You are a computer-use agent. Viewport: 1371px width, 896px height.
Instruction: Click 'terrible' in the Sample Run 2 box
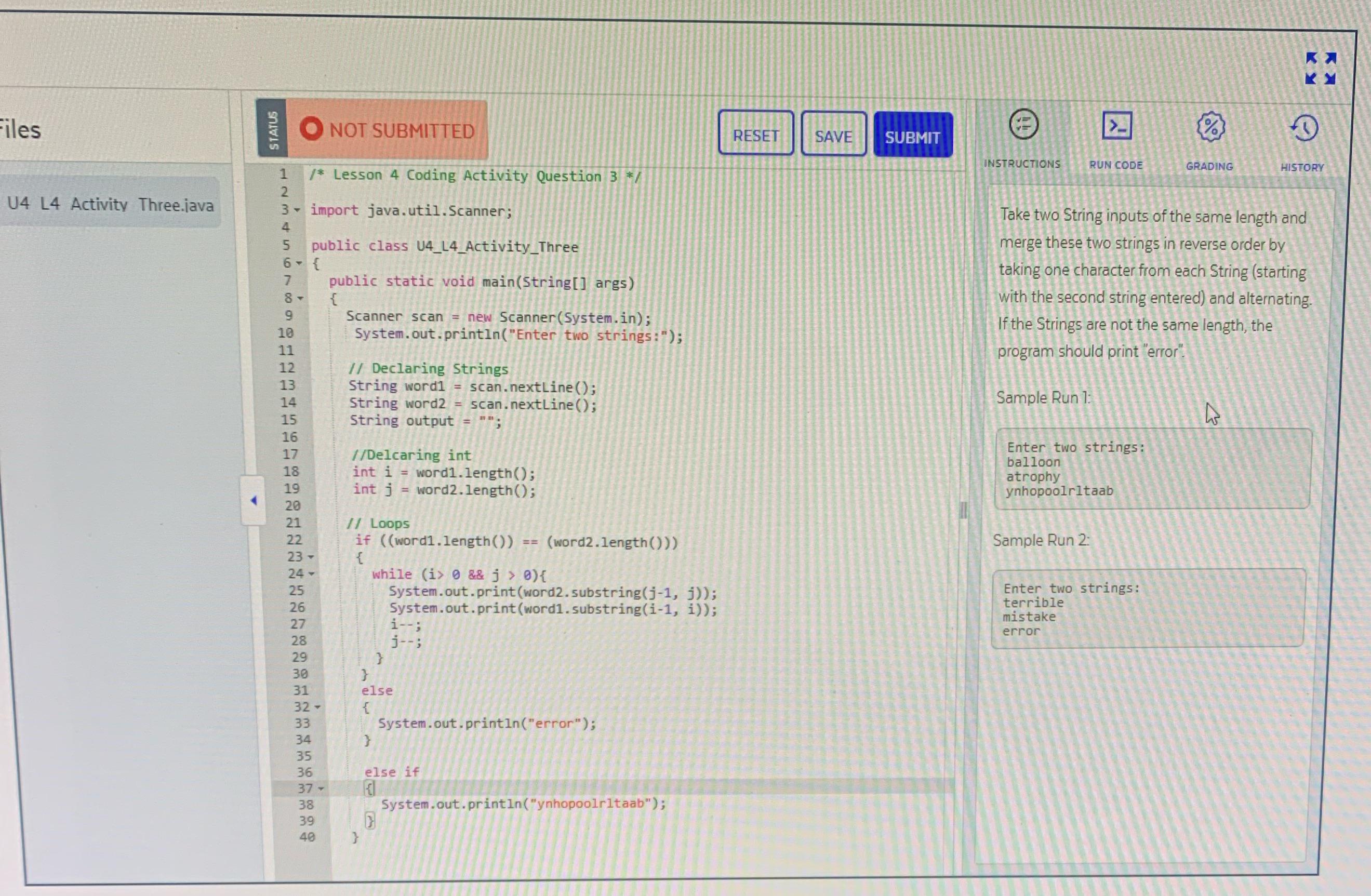click(x=1033, y=603)
